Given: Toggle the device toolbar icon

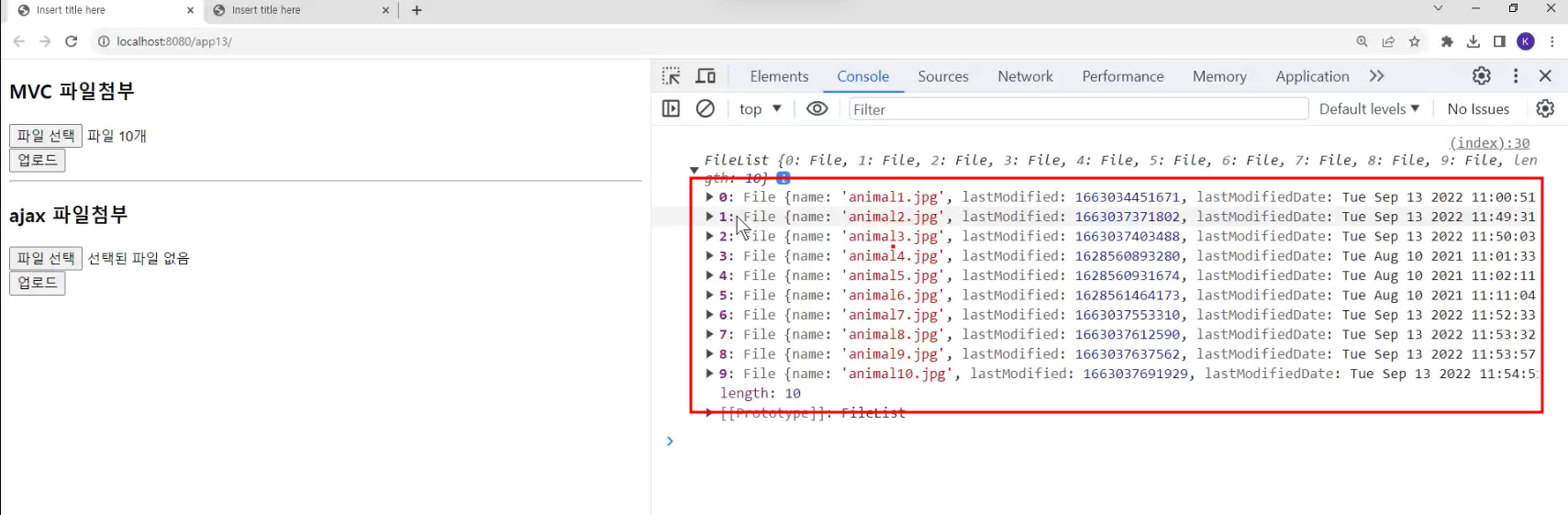Looking at the screenshot, I should (x=706, y=76).
